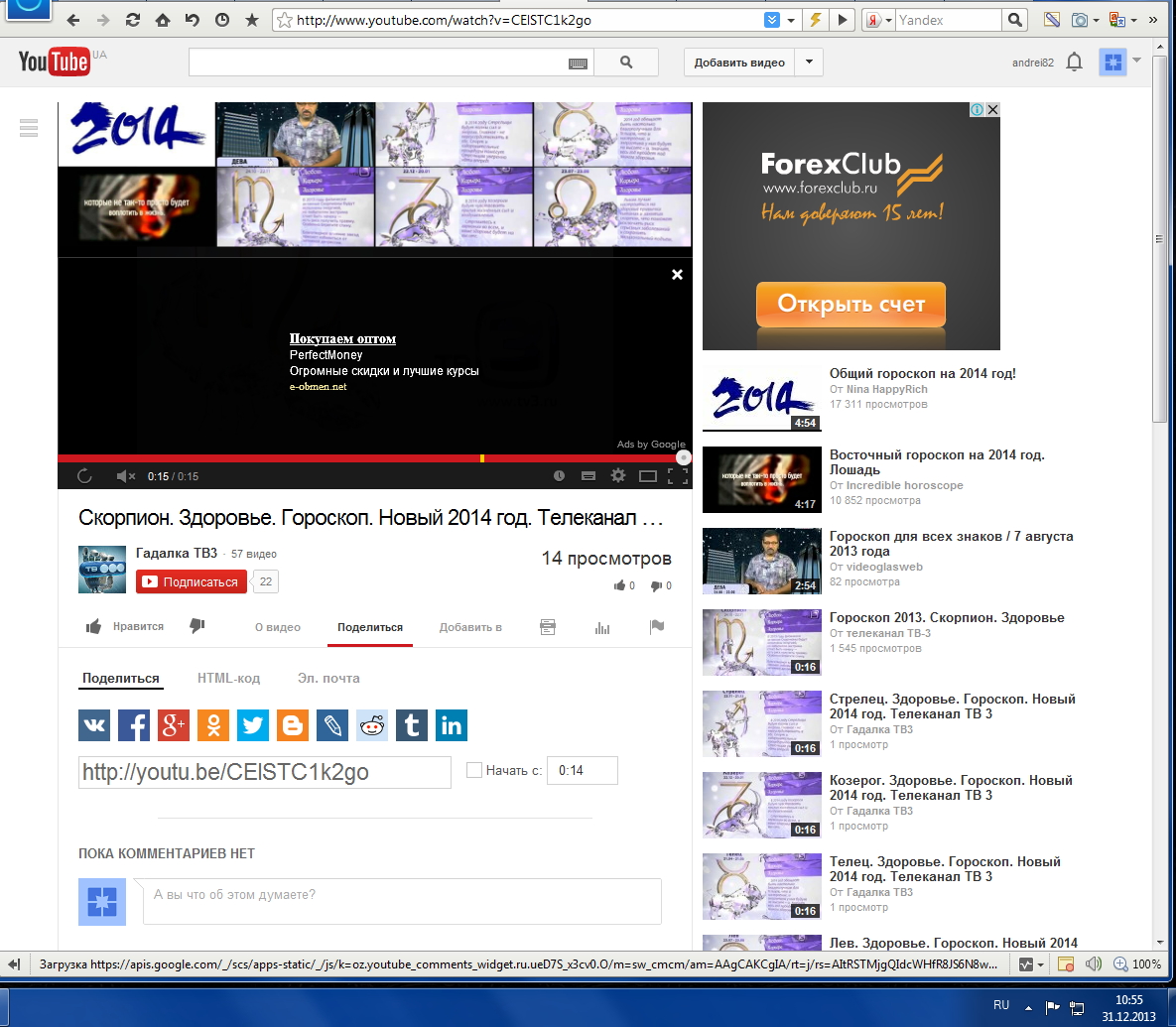Share on LinkedIn icon
The height and width of the screenshot is (1027, 1176).
[x=452, y=725]
